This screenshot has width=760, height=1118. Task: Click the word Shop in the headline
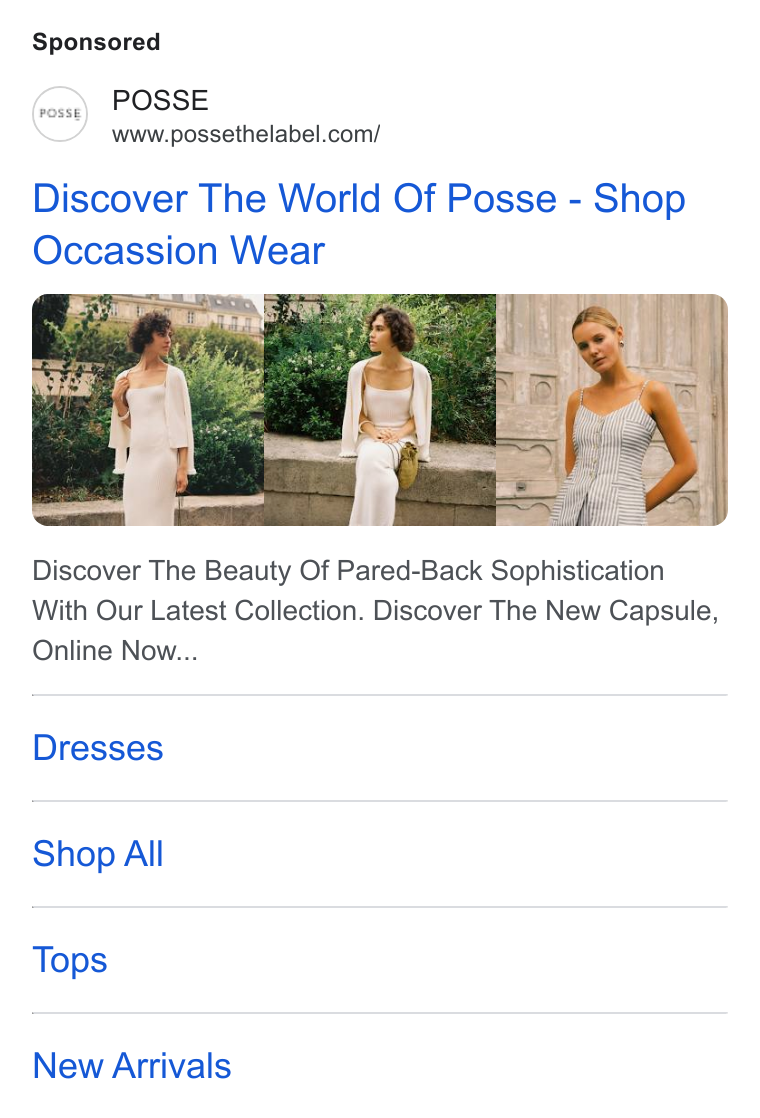640,200
